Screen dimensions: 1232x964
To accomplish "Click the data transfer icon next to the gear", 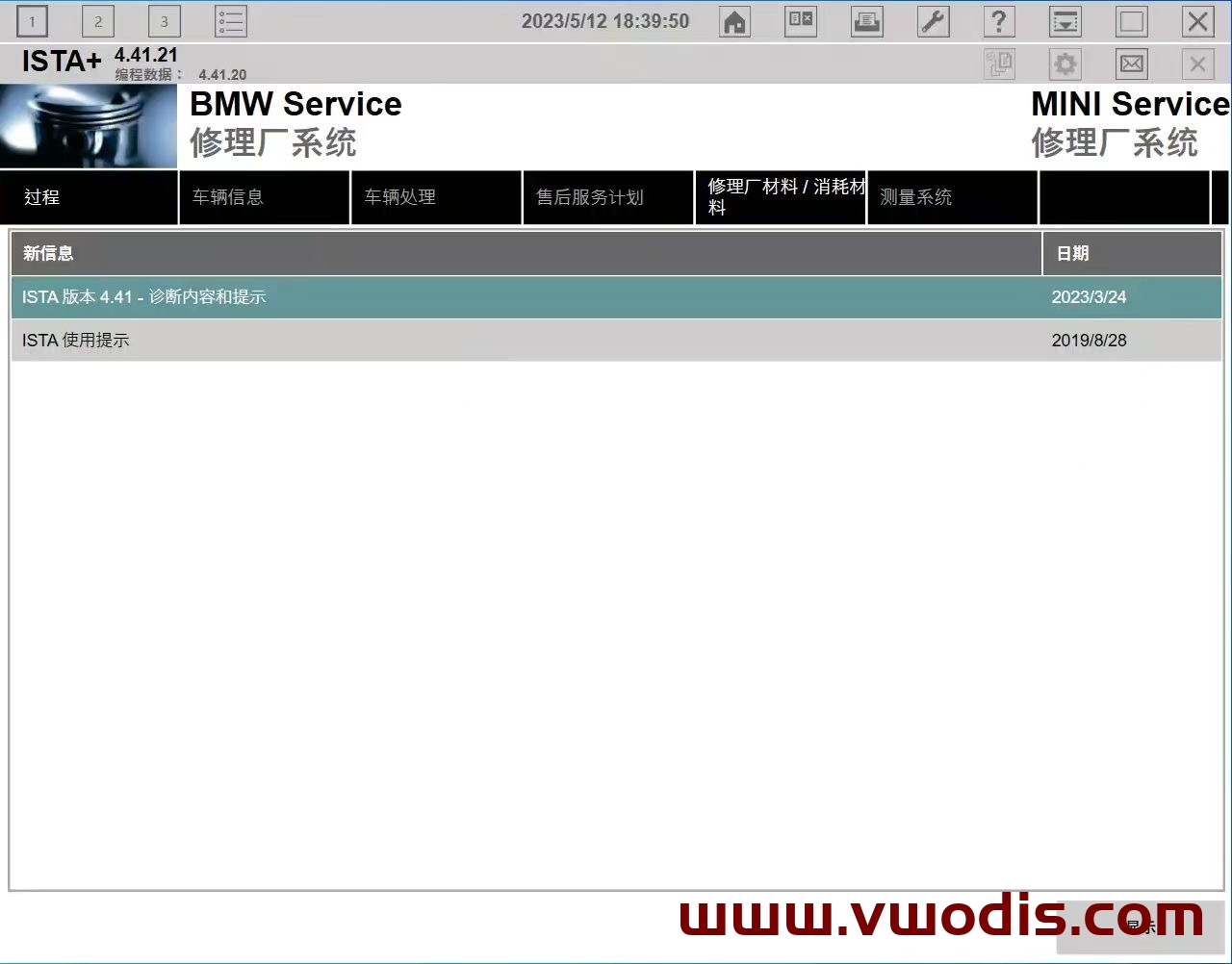I will click(x=999, y=63).
